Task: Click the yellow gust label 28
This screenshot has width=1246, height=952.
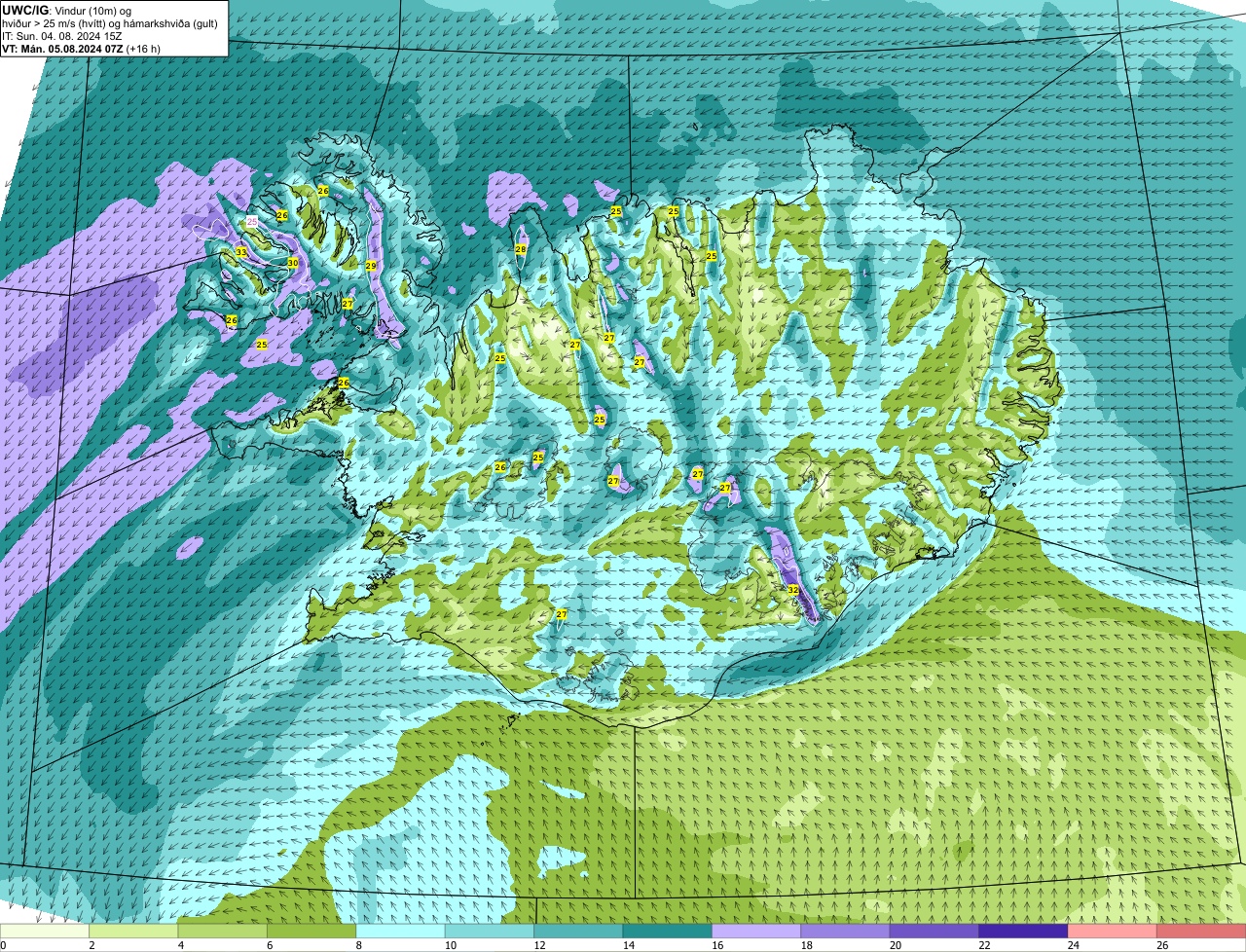Action: click(521, 249)
